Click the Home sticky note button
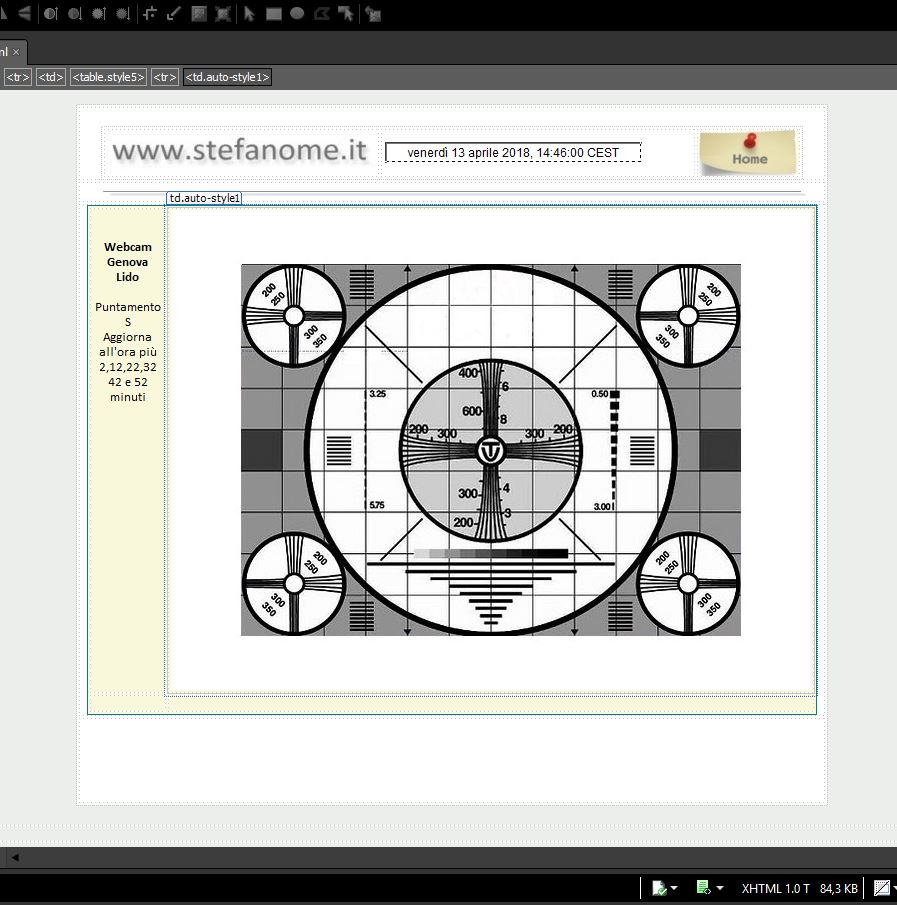The height and width of the screenshot is (905, 897). (x=748, y=152)
